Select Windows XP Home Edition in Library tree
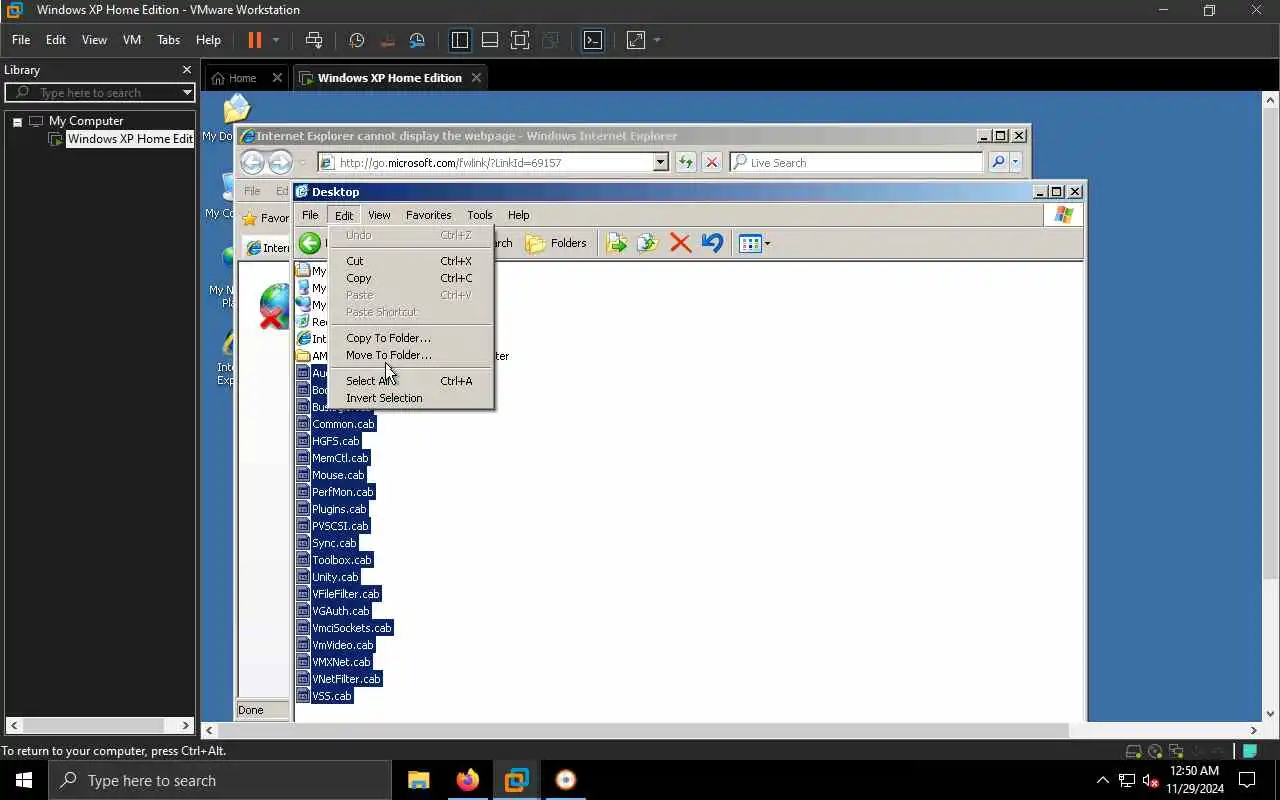 point(129,139)
